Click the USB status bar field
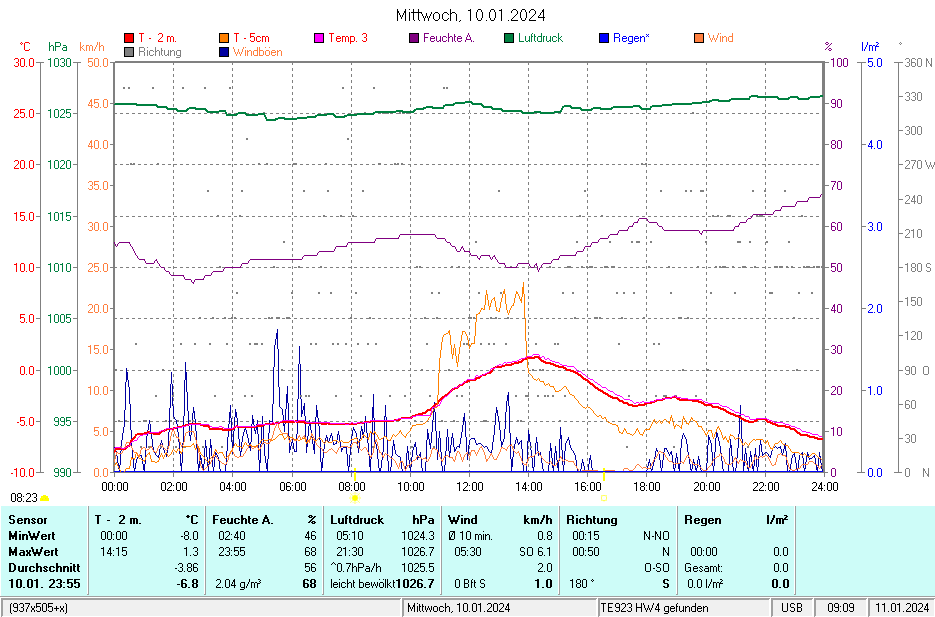This screenshot has width=935, height=617. (791, 608)
